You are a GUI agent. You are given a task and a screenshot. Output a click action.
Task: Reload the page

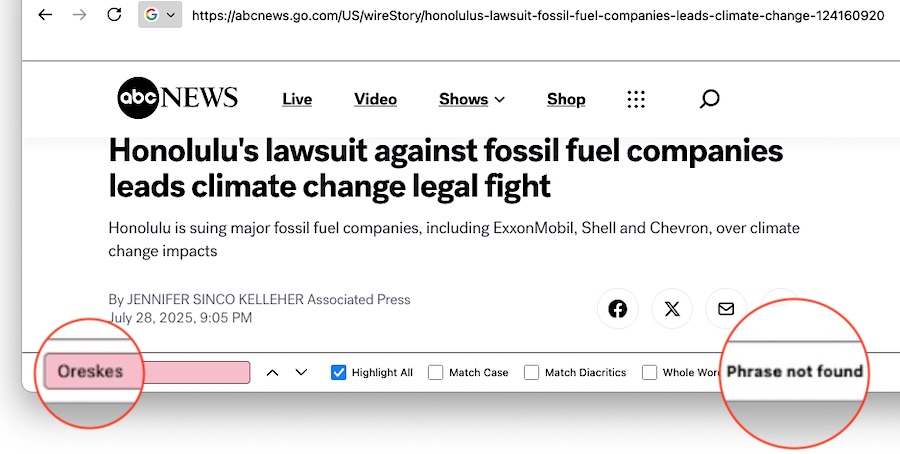[114, 15]
